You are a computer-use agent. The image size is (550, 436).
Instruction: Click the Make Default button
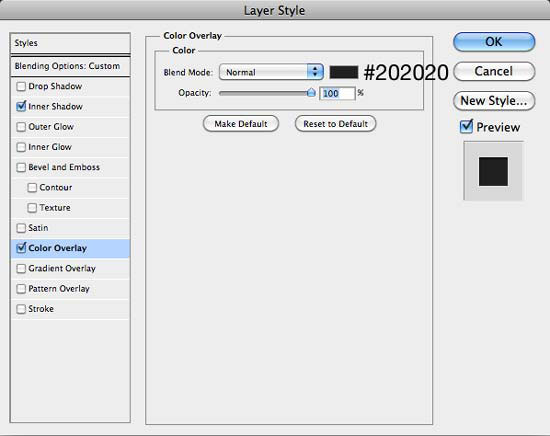point(241,124)
